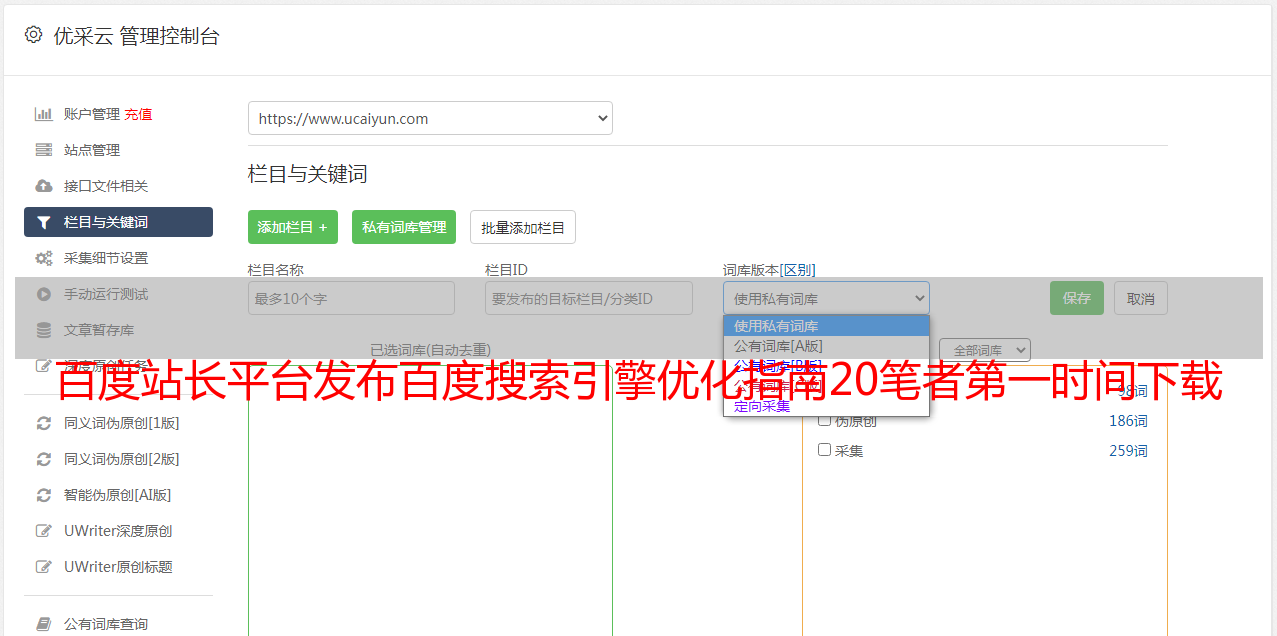
Task: Open the 全部词库 filter dropdown
Action: pos(985,350)
